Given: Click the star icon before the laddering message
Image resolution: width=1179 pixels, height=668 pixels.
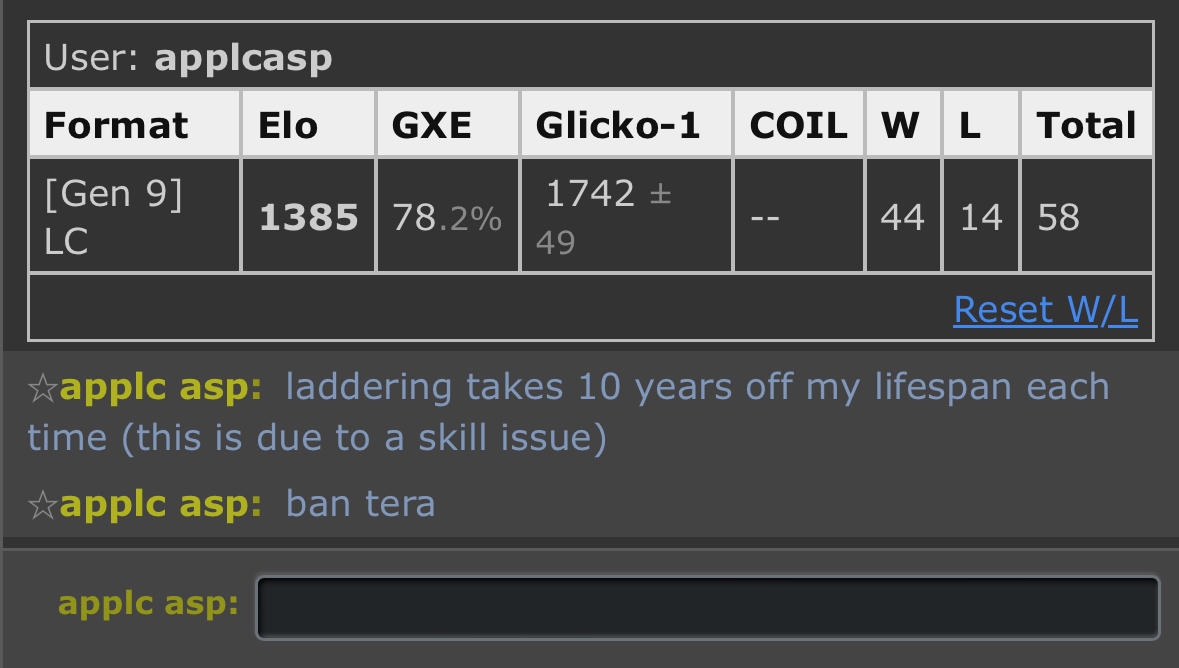Looking at the screenshot, I should click(x=43, y=389).
